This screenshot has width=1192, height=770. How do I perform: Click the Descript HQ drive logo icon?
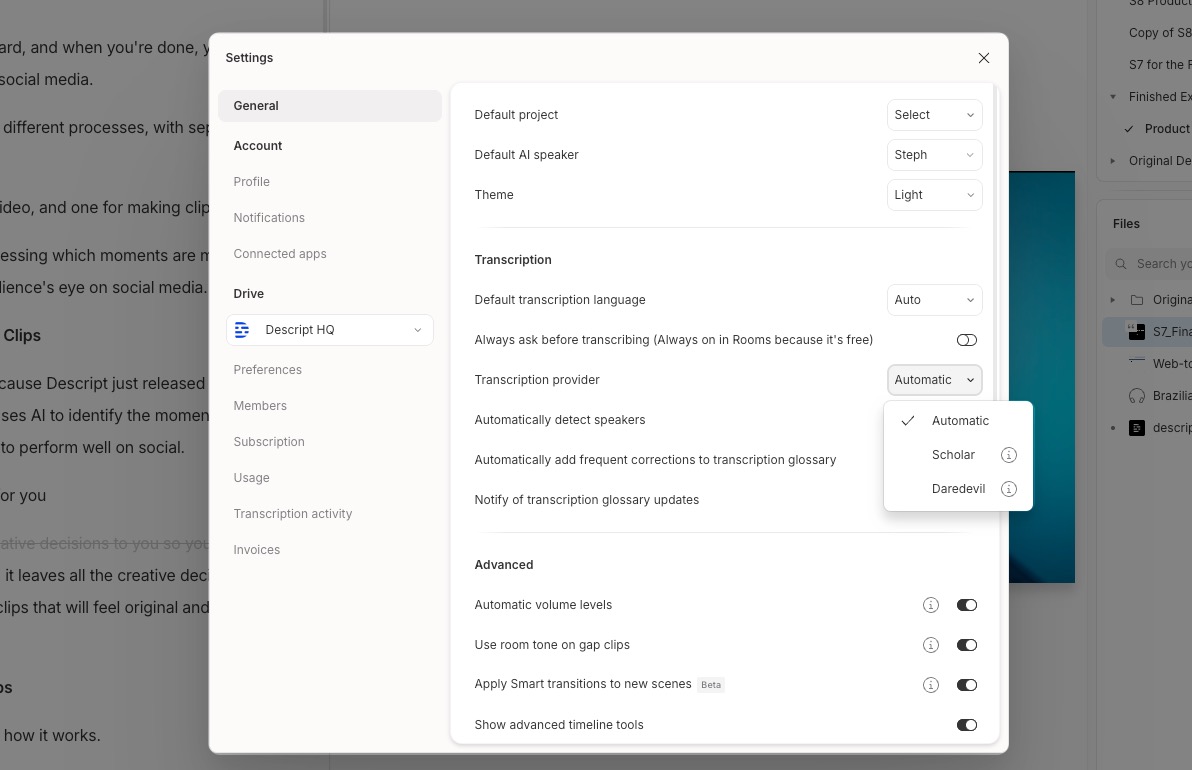coord(242,329)
